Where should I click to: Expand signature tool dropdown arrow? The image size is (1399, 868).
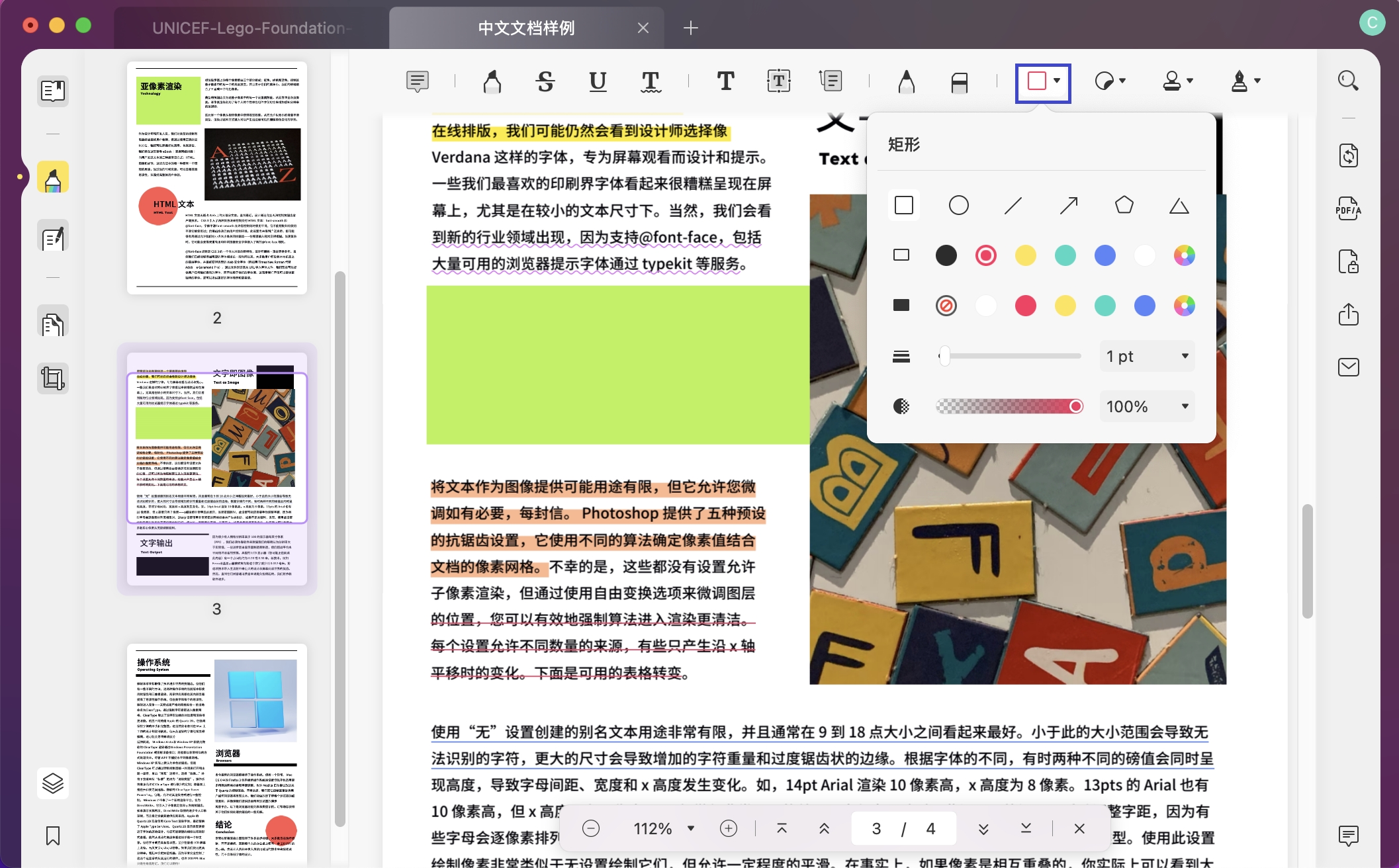pyautogui.click(x=1257, y=81)
